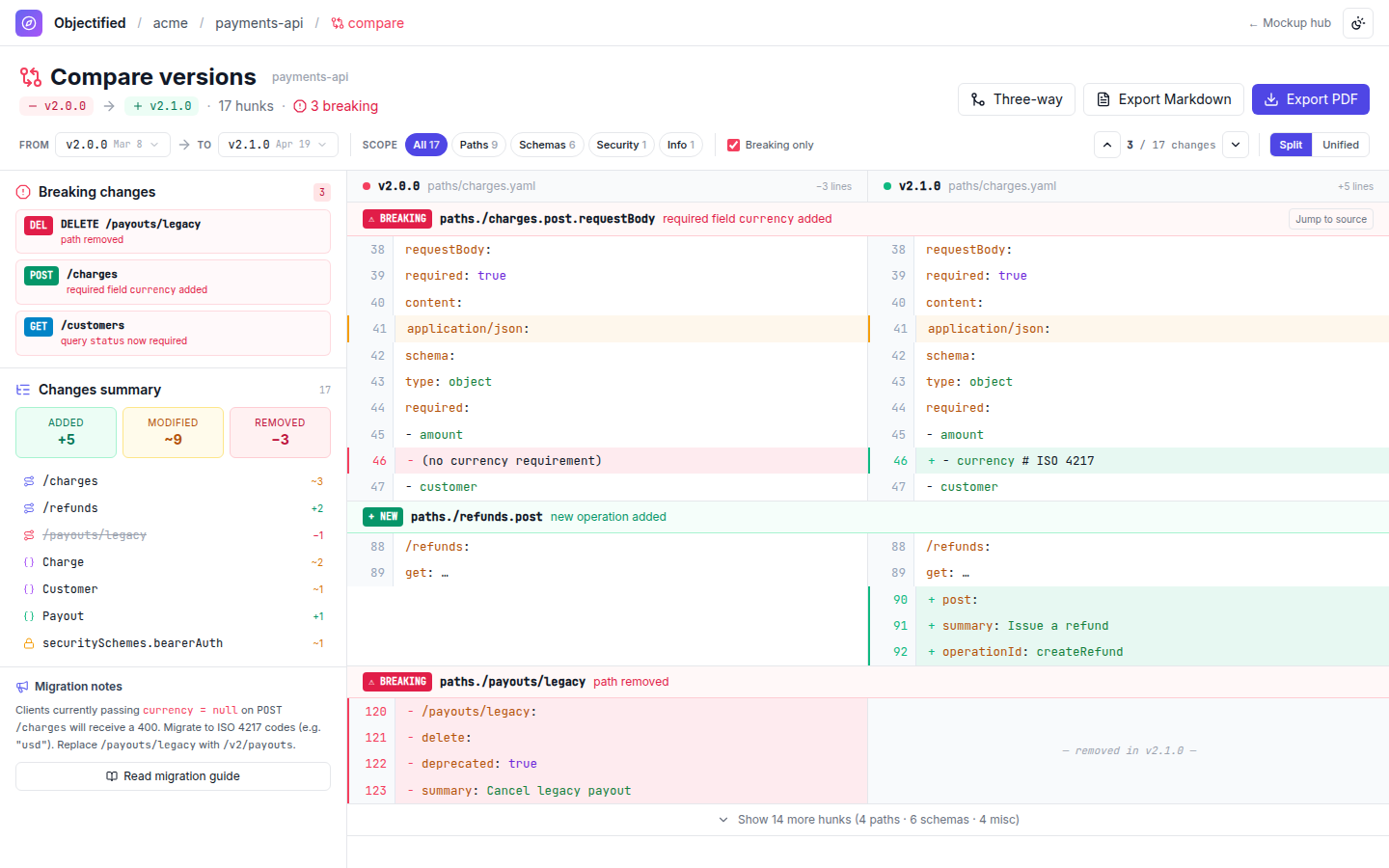
Task: Click 'summary: Cancel legacy payout' line
Action: (x=608, y=791)
